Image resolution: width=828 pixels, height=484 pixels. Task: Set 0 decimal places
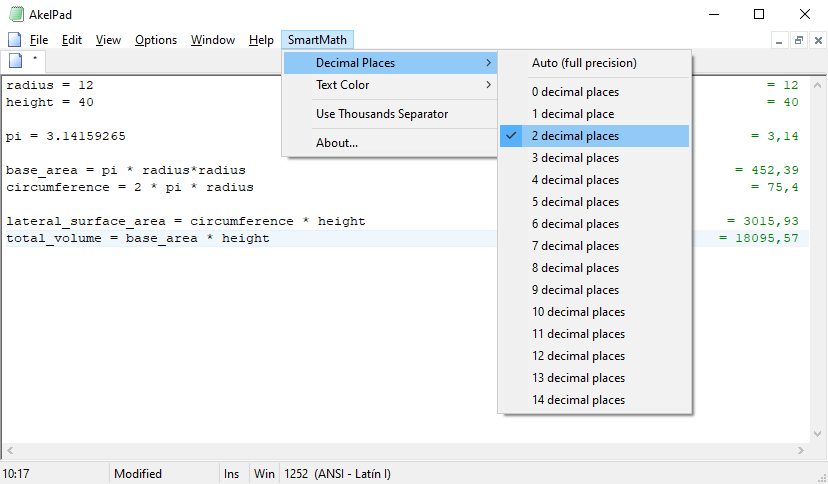pyautogui.click(x=575, y=92)
